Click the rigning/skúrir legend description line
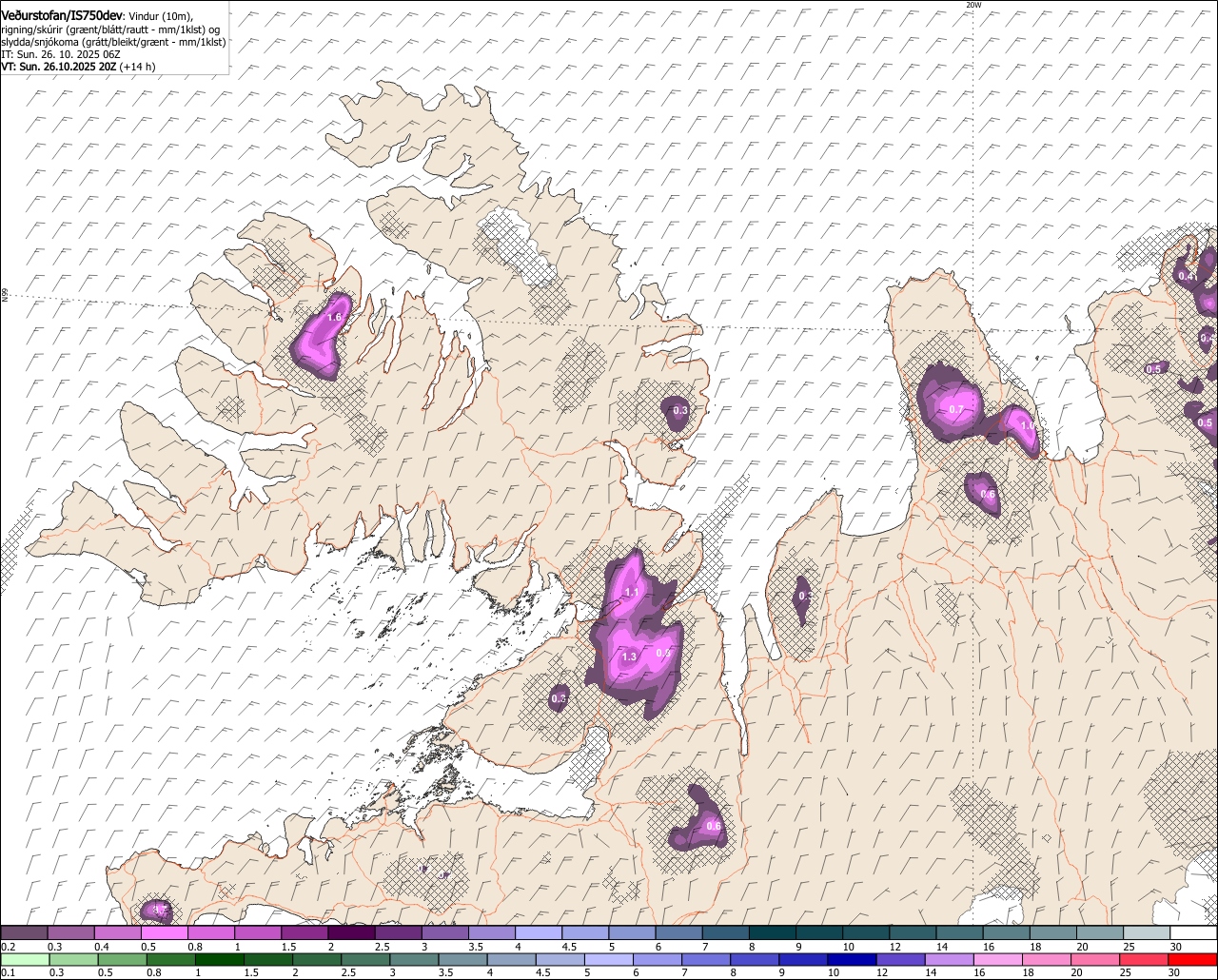Screen dimensions: 1218x980 [x=110, y=29]
